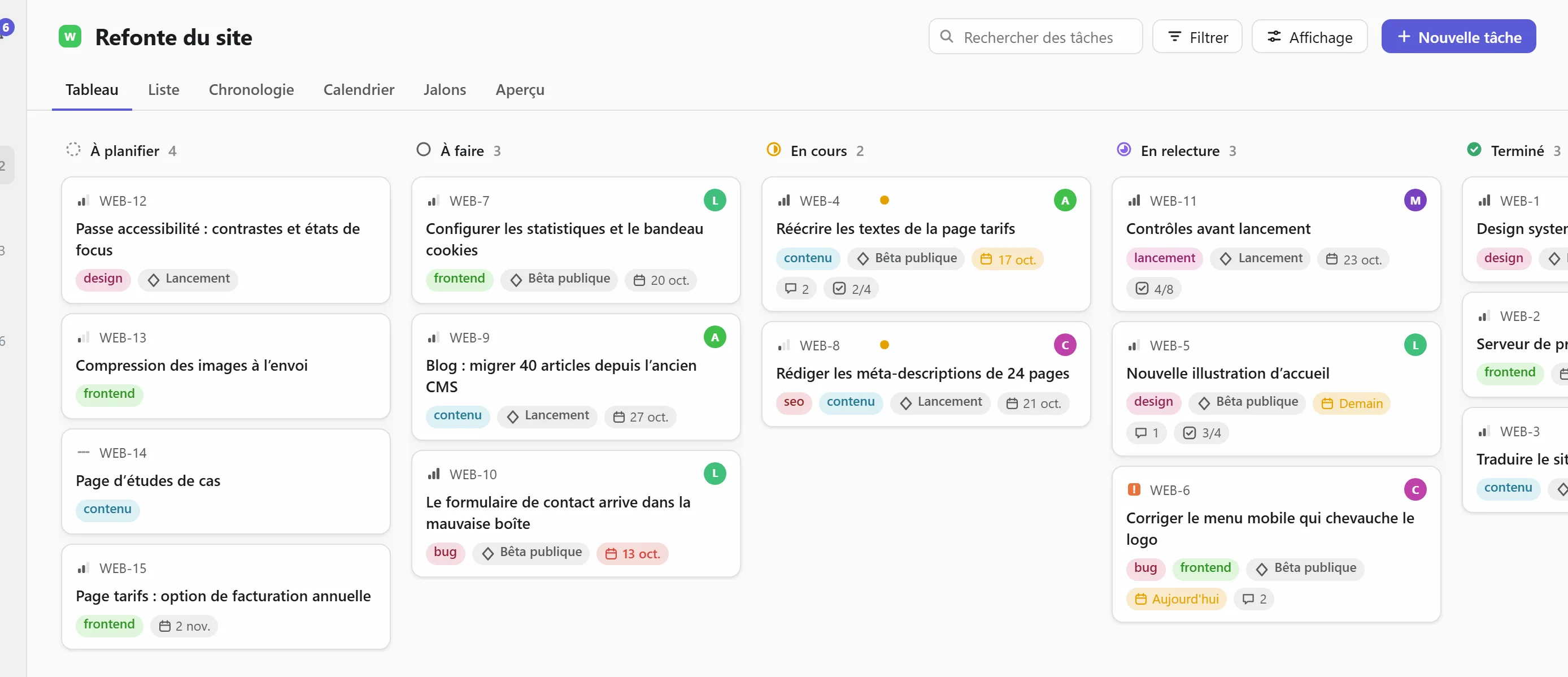Click assignee avatar C on WEB-6 card
Viewport: 1568px width, 677px height.
tap(1414, 489)
